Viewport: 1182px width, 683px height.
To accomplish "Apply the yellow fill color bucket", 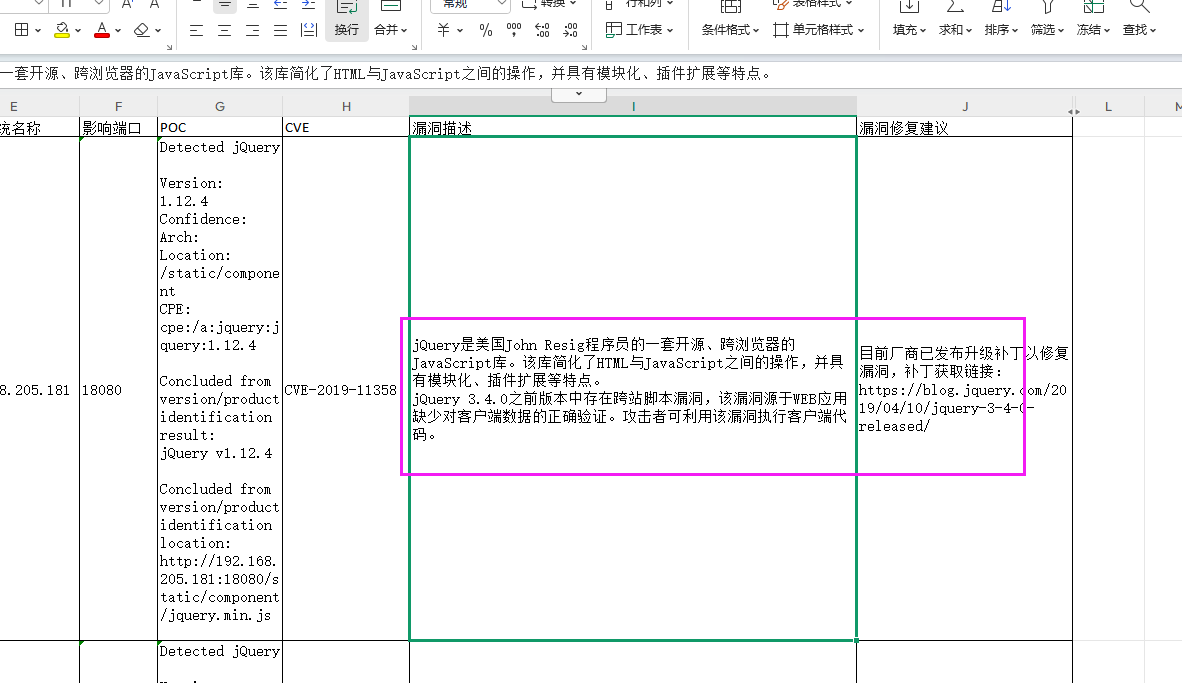I will click(62, 29).
